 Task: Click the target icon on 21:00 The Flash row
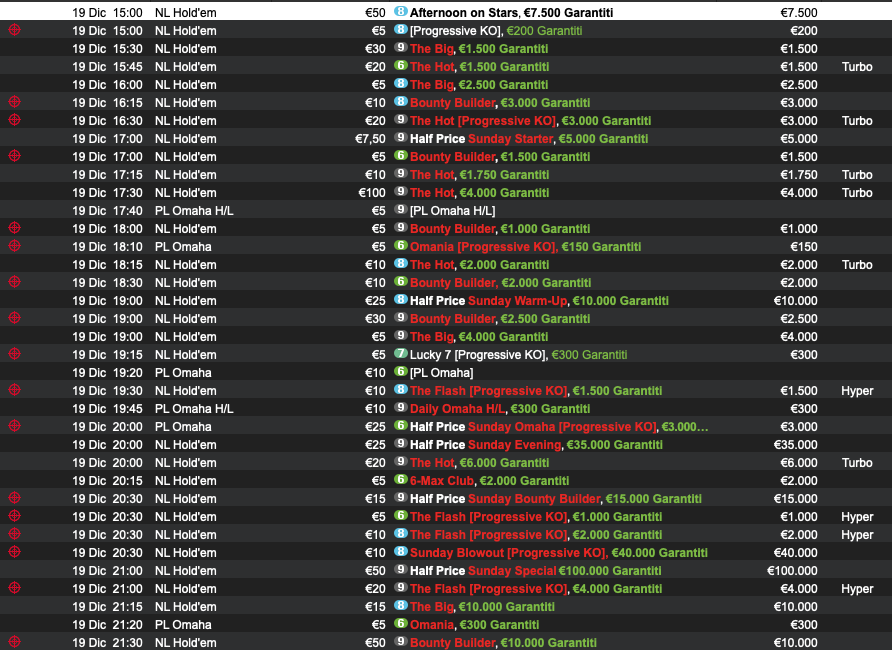[x=15, y=587]
